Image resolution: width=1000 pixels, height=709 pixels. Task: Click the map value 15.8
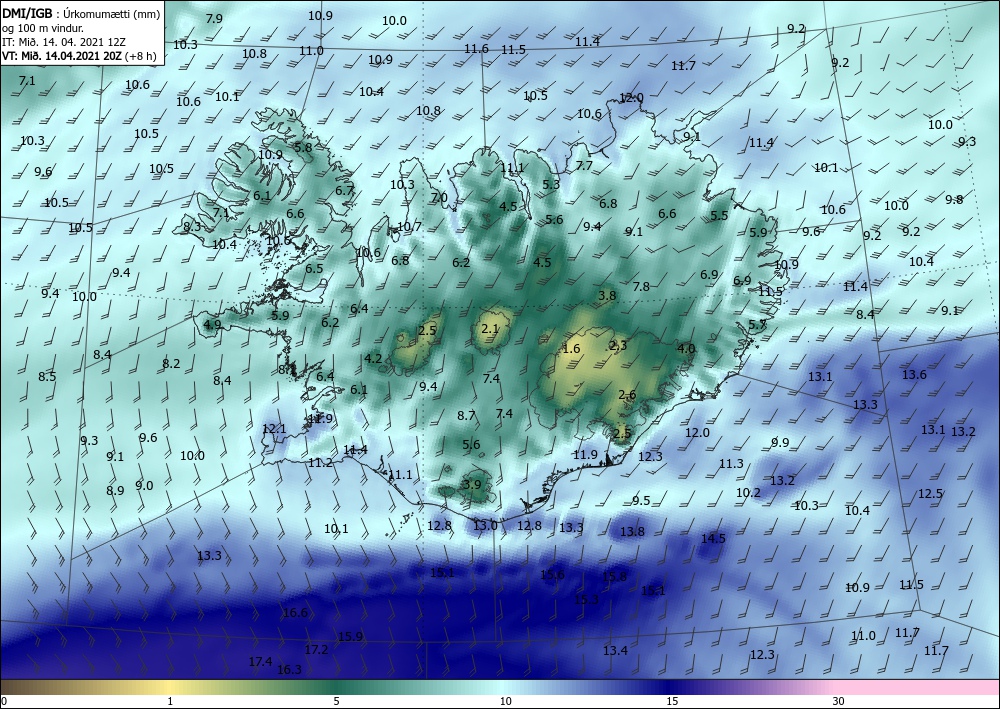[x=615, y=576]
